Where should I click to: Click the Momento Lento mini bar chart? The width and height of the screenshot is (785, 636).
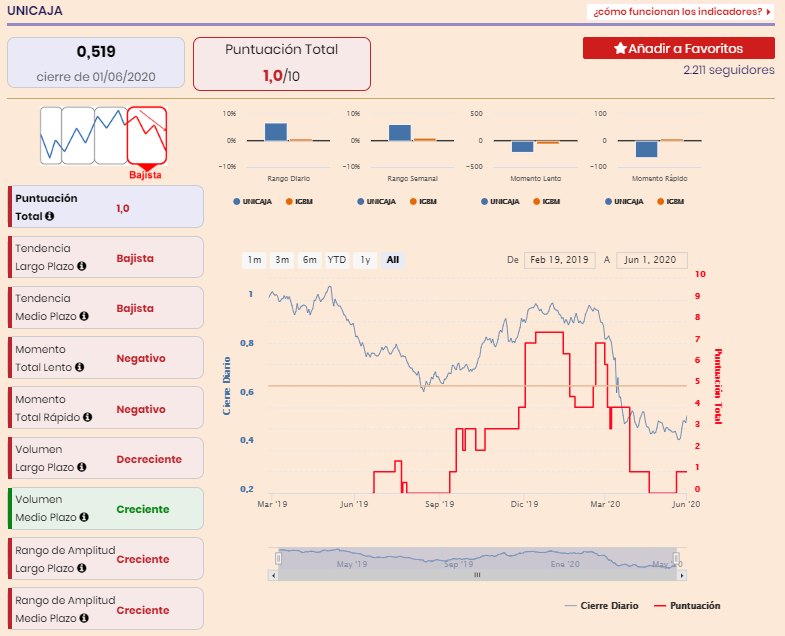536,140
